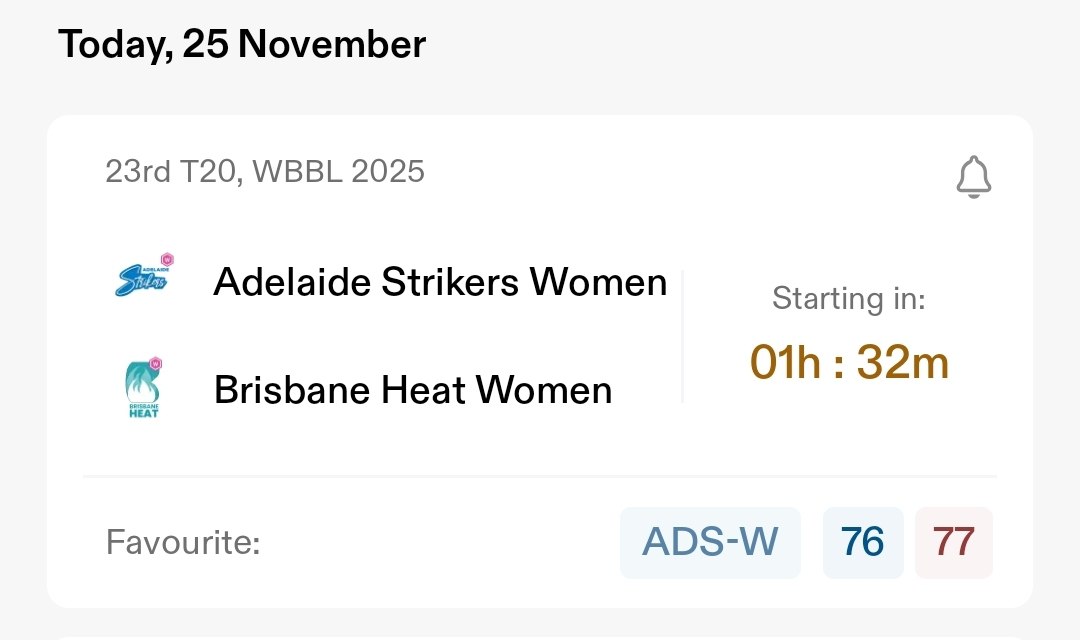1080x640 pixels.
Task: Tap the red 77 odds box
Action: 953,543
